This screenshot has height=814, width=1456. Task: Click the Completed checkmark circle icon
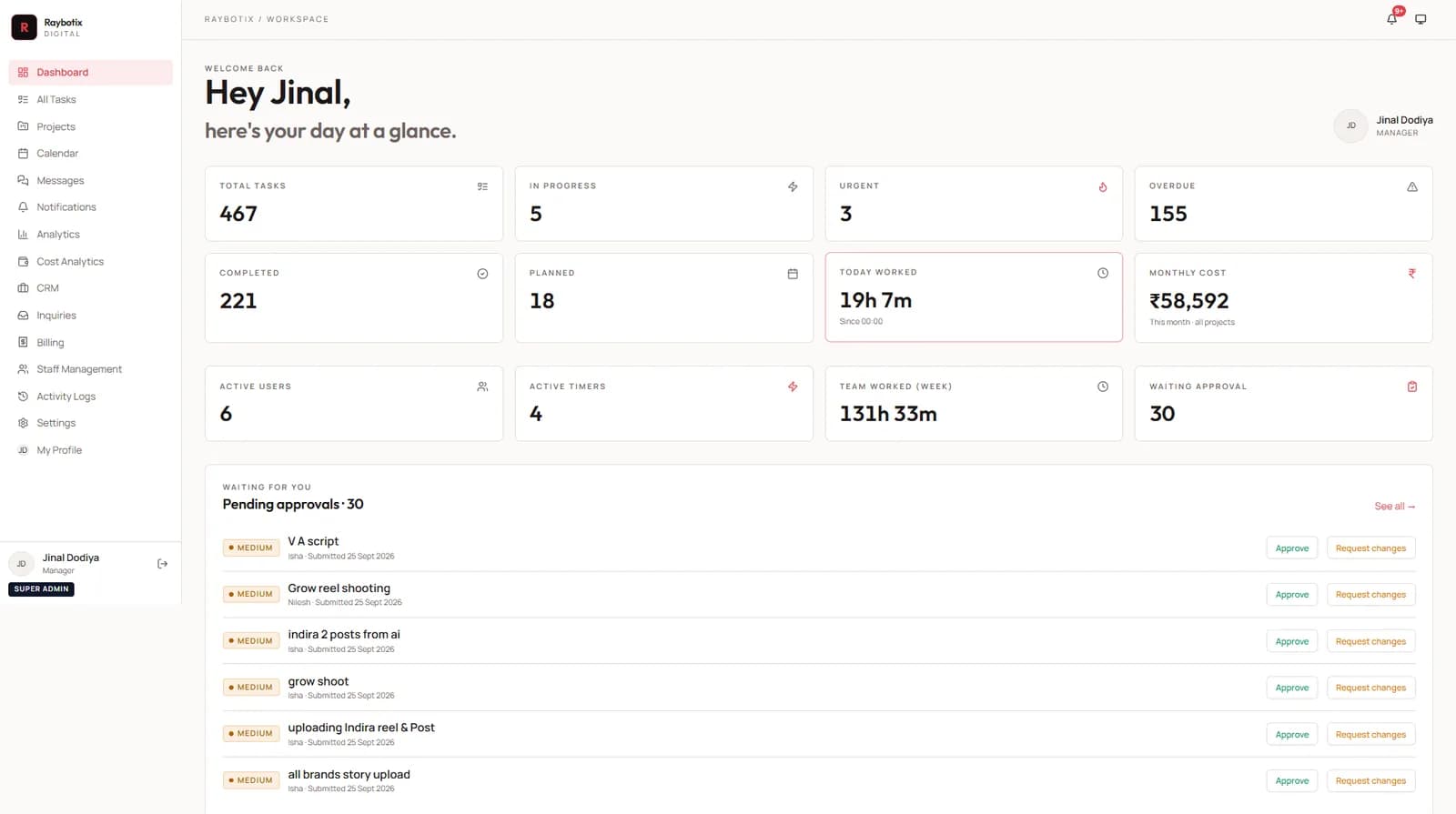tap(482, 274)
